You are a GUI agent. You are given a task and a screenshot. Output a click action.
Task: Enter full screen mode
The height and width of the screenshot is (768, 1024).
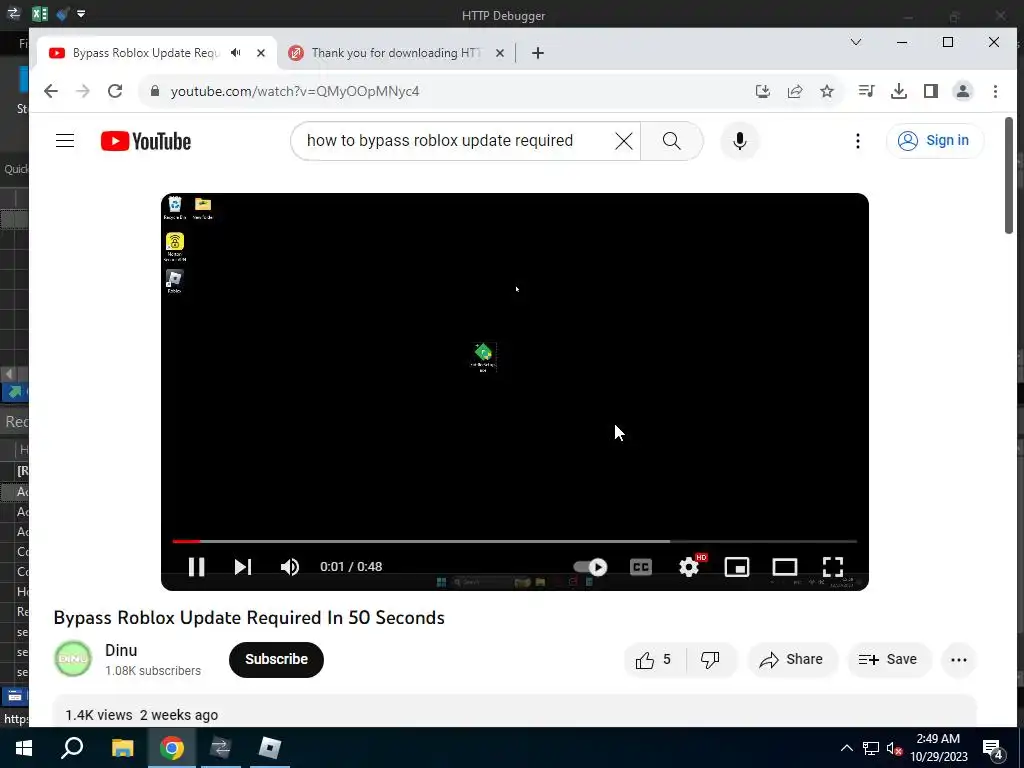click(833, 567)
